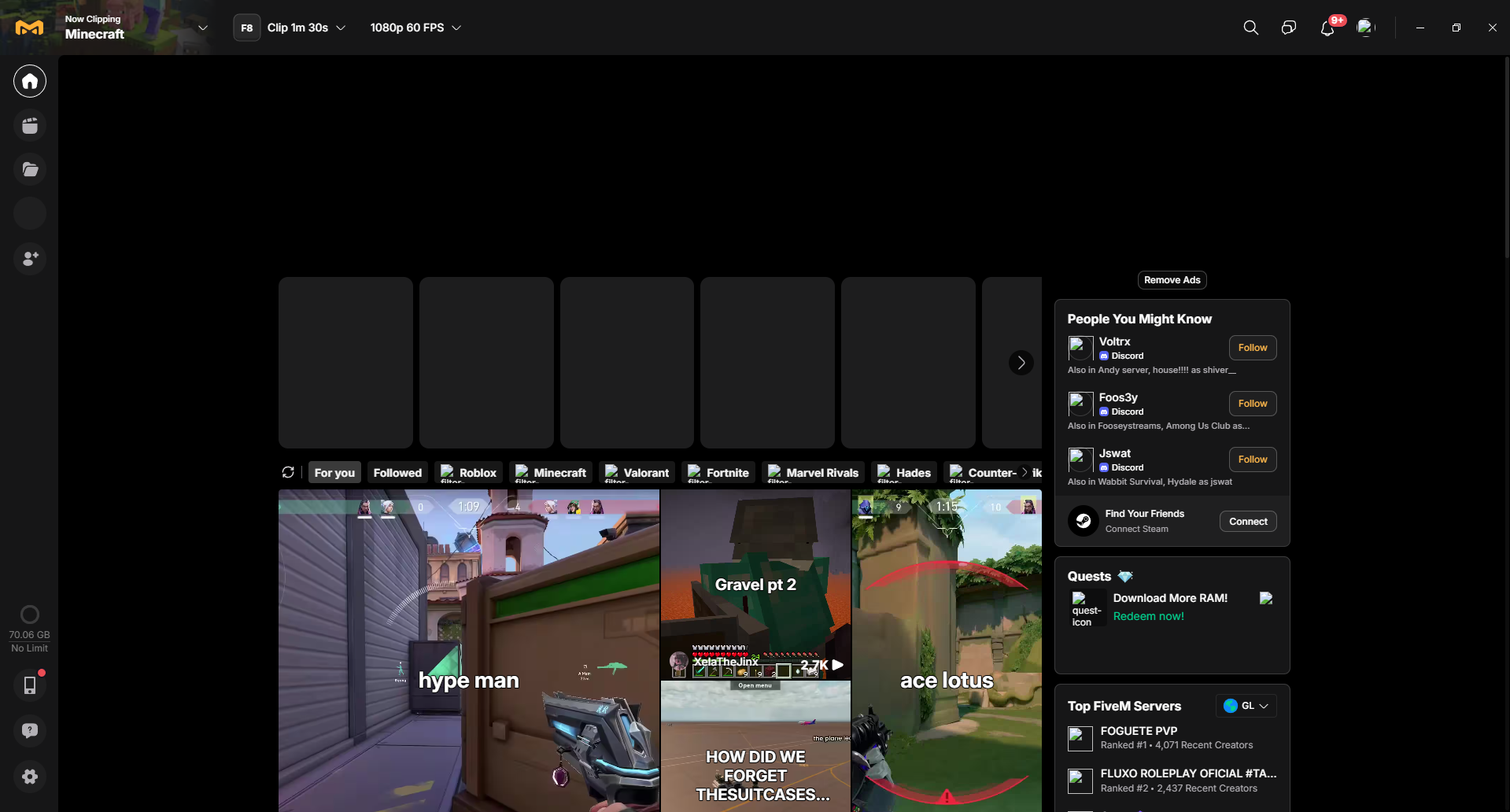Click the Jswat profile picture
1510x812 pixels.
[x=1080, y=460]
